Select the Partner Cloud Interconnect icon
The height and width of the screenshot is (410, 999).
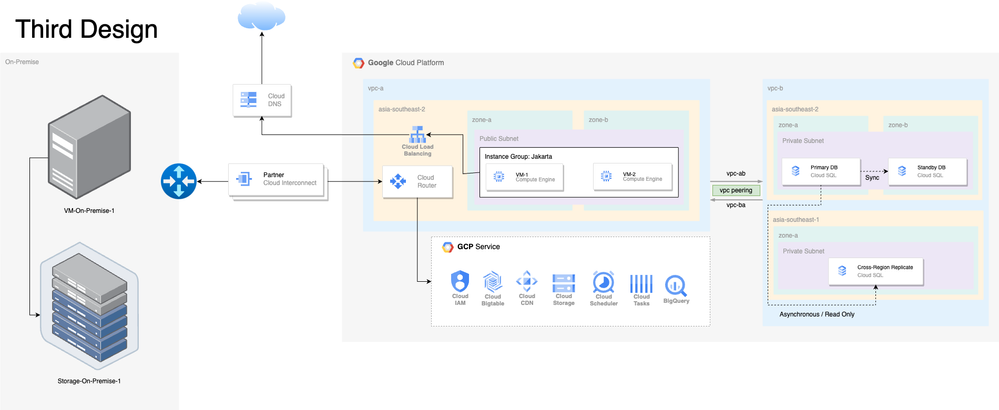click(x=245, y=179)
